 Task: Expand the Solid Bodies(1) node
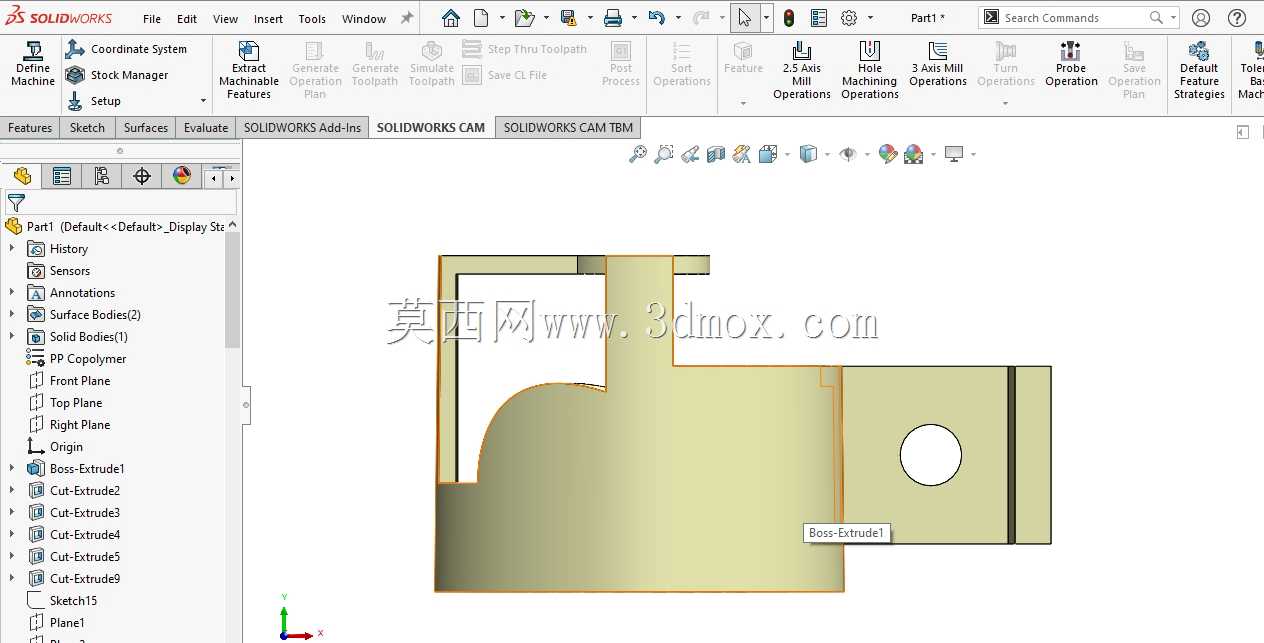tap(12, 336)
